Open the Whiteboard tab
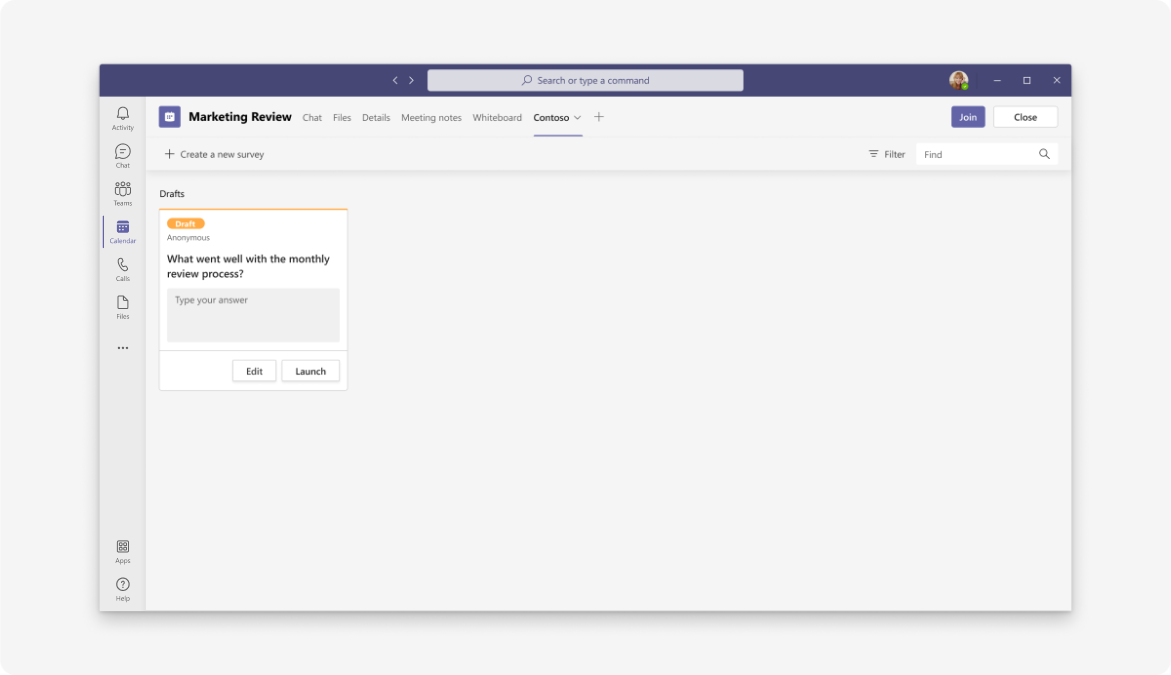1171x675 pixels. point(497,118)
